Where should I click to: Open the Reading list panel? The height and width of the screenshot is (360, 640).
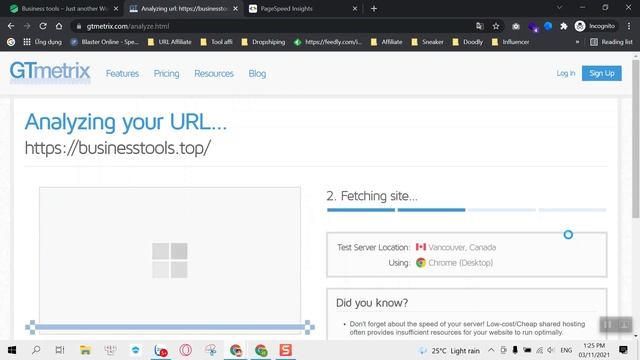tap(611, 42)
